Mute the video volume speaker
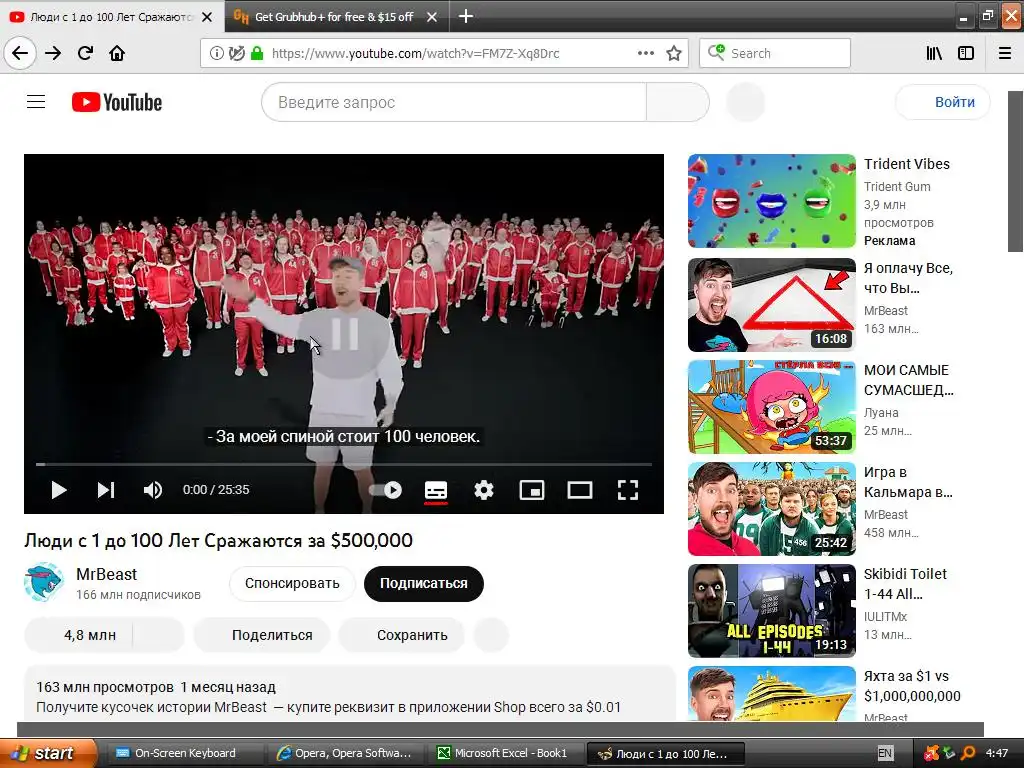 pos(153,490)
